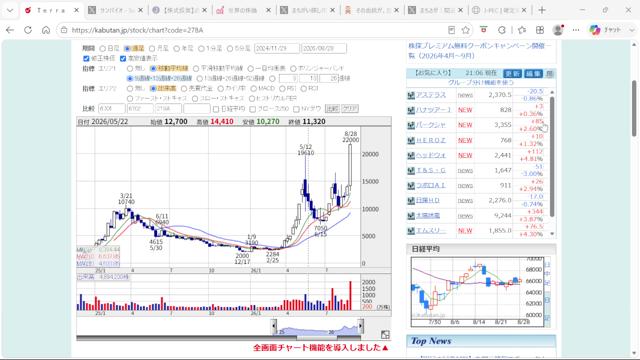Click the chart range slider right handle
The height and width of the screenshot is (360, 640).
click(x=360, y=326)
